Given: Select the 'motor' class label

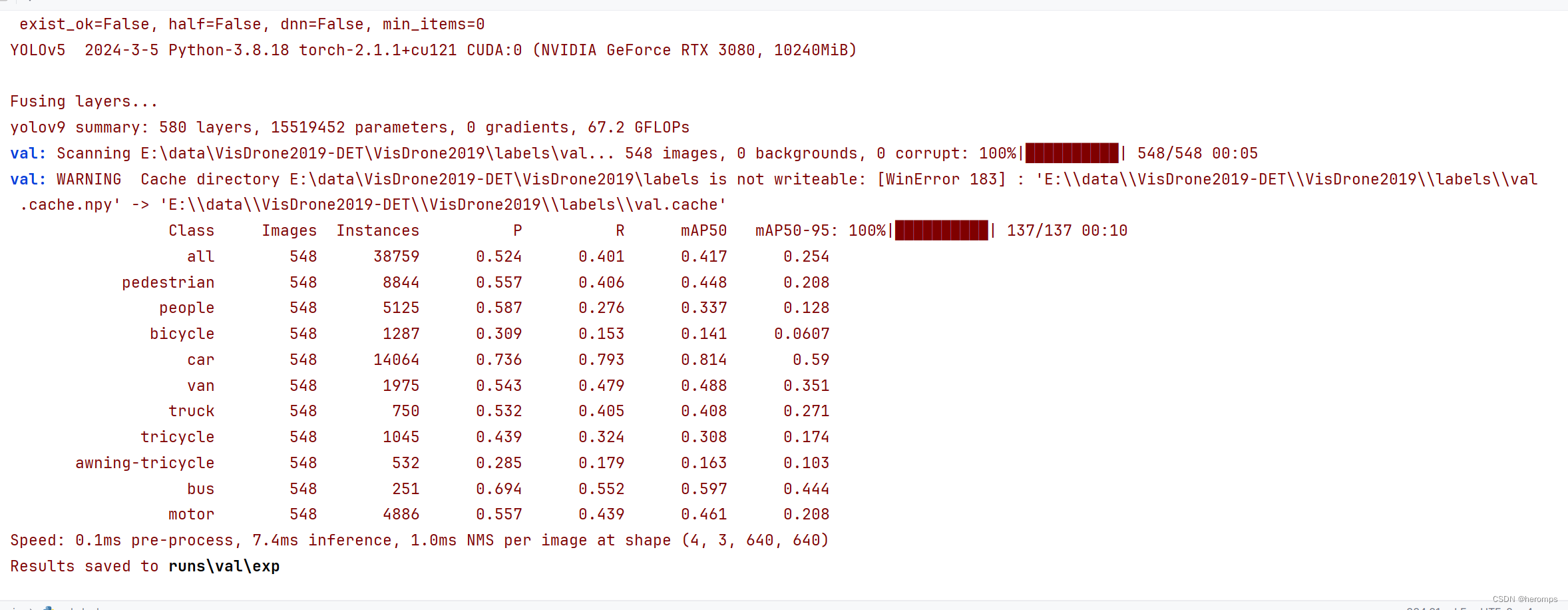Looking at the screenshot, I should click(x=191, y=514).
